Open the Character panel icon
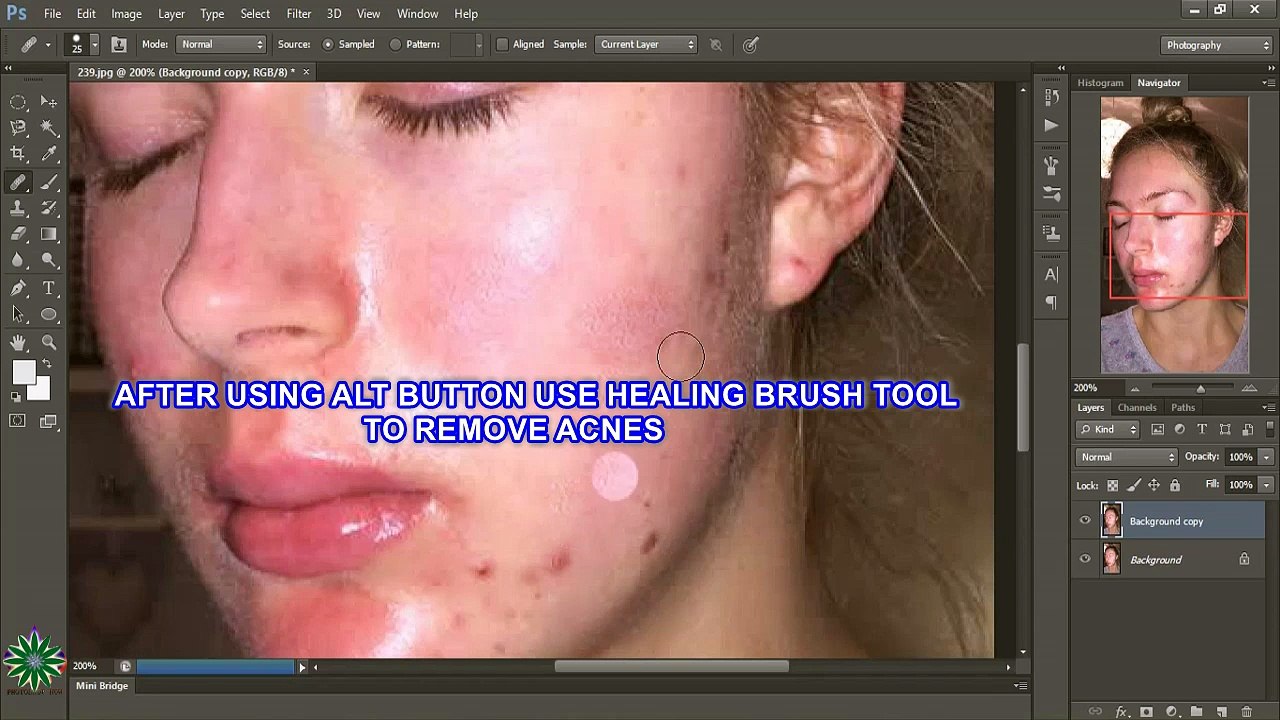The width and height of the screenshot is (1280, 720). pyautogui.click(x=1051, y=274)
